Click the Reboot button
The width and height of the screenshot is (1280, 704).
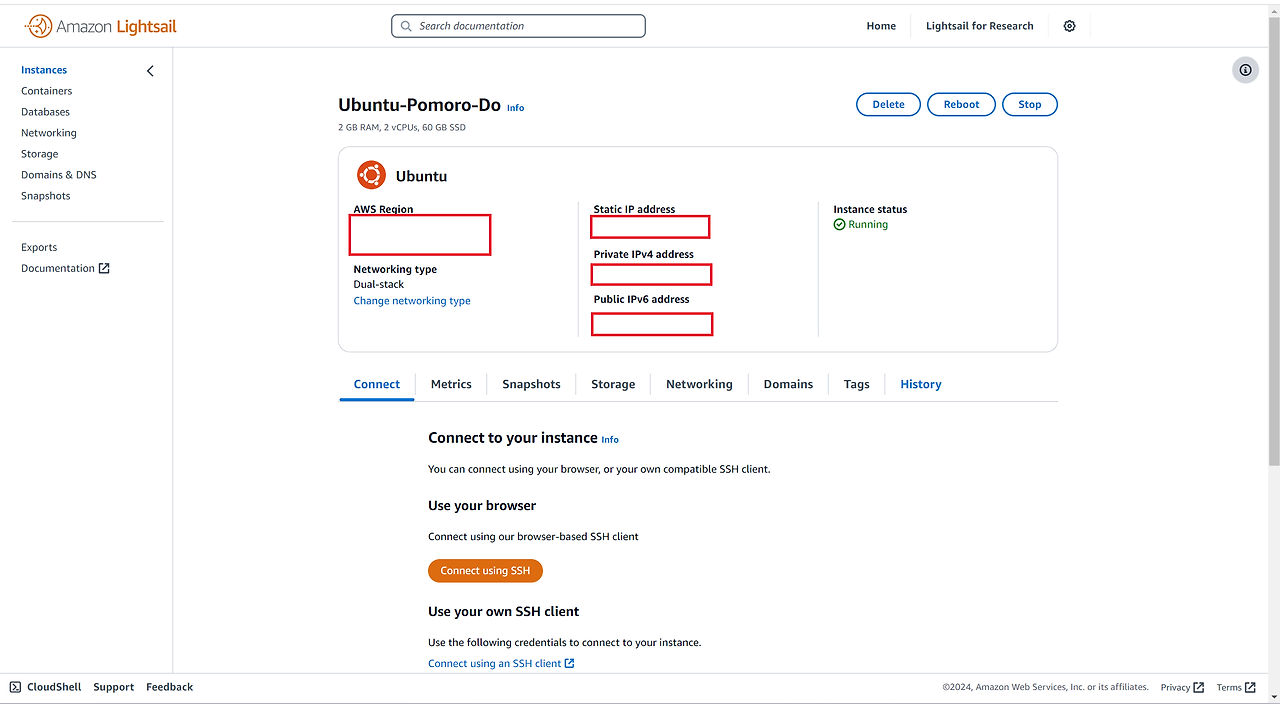[x=961, y=104]
